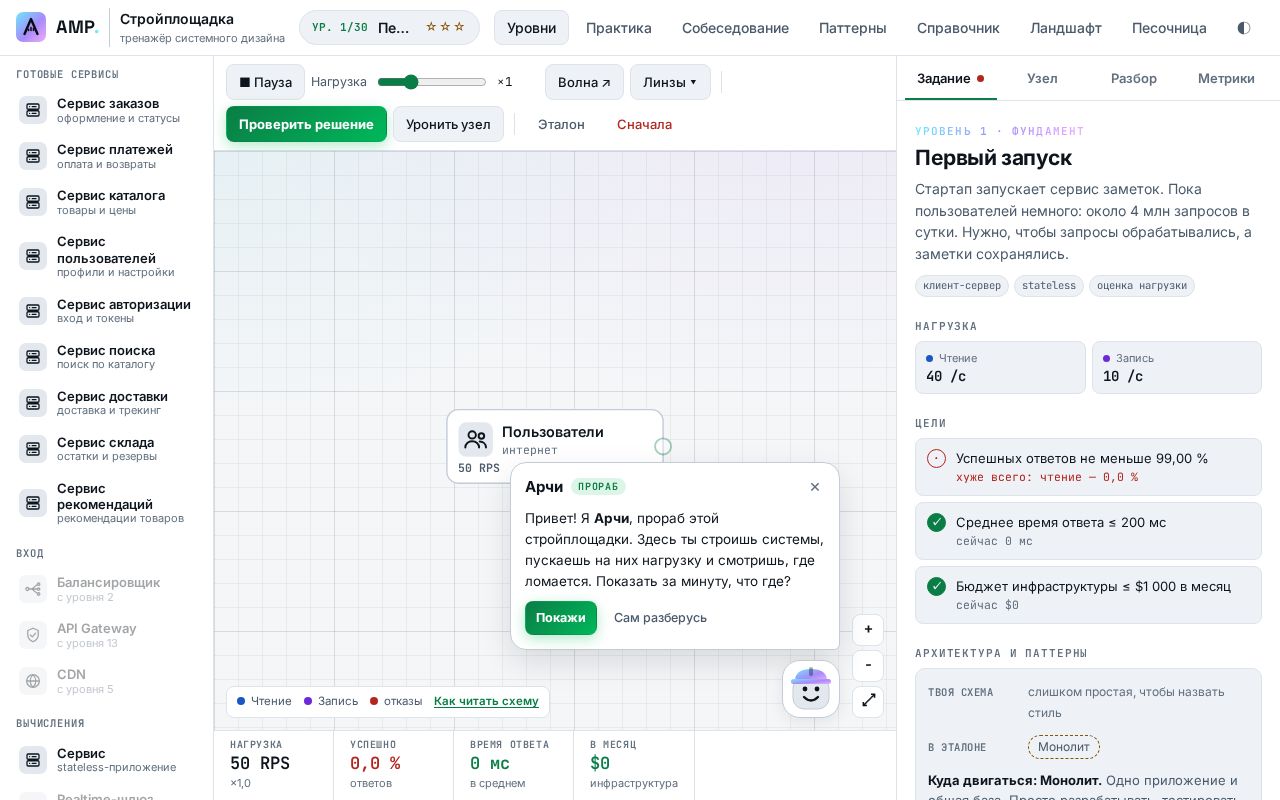Pick the Сервис каталога server icon
Viewport: 1280px width, 800px height.
point(33,202)
